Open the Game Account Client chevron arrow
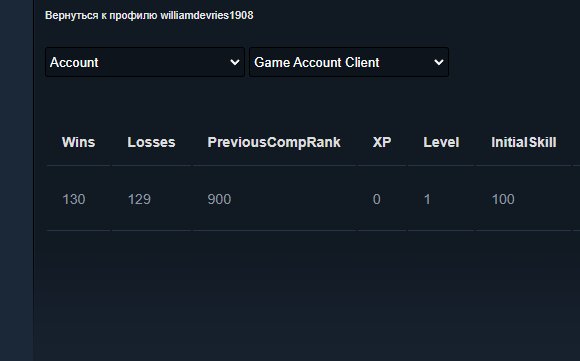 tap(439, 63)
